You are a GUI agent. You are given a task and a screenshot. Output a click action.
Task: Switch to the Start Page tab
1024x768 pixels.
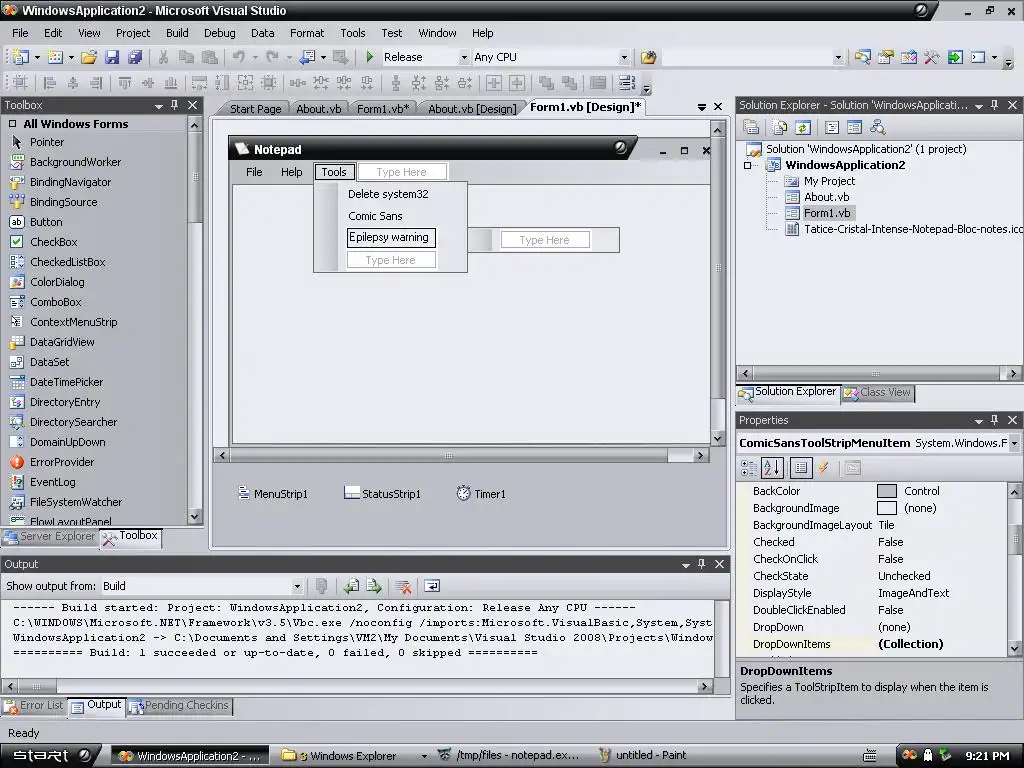[x=255, y=109]
